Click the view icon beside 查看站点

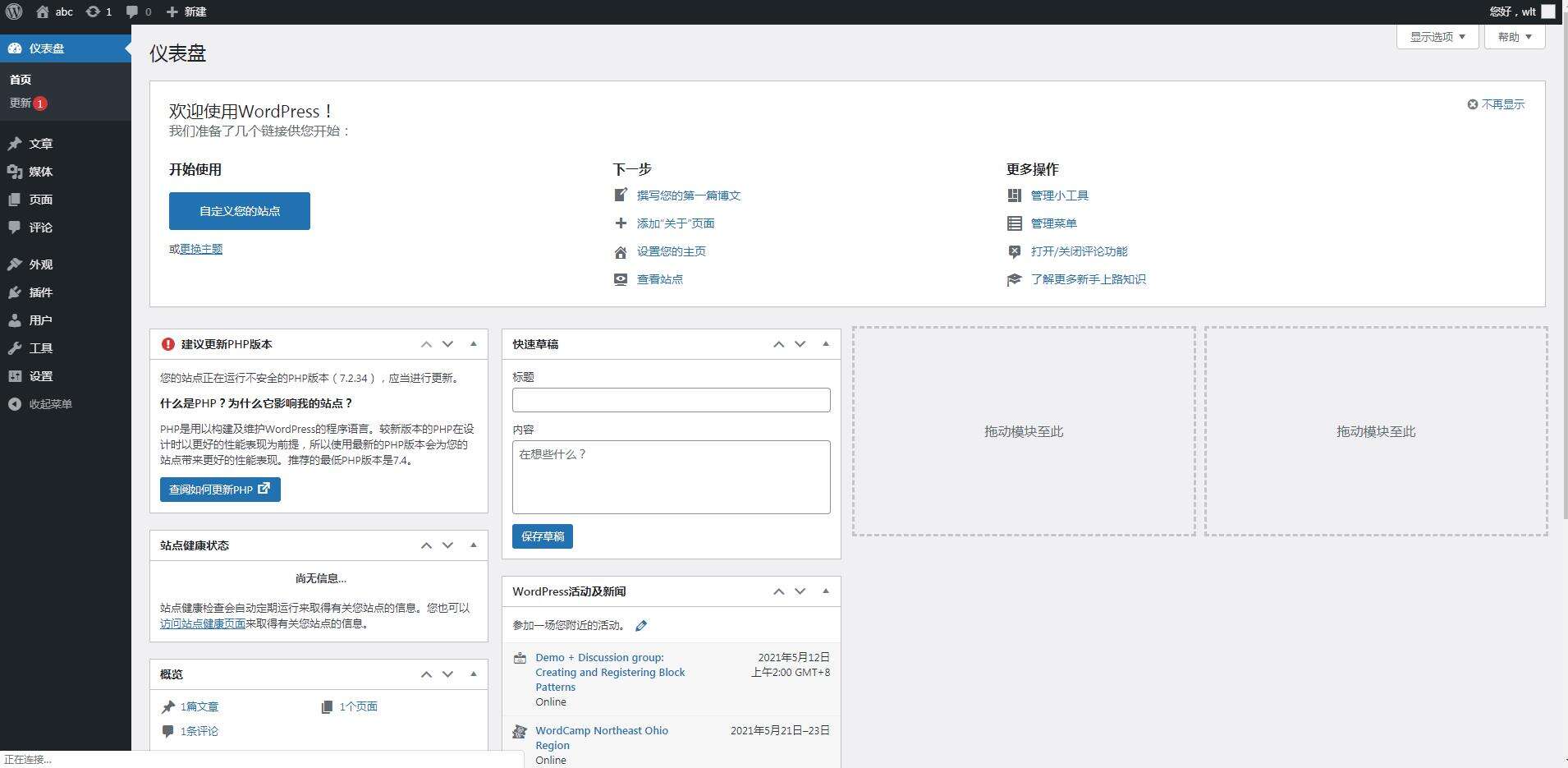[x=621, y=279]
